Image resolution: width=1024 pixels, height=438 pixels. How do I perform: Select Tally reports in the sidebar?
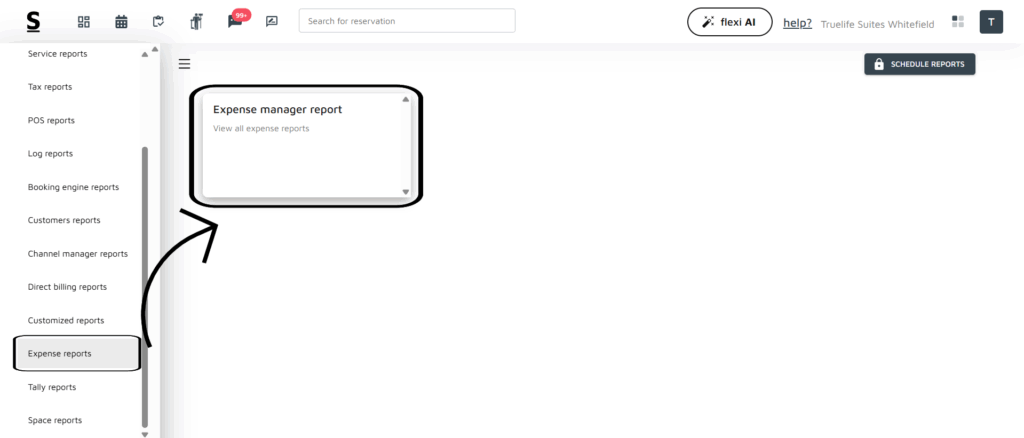point(52,387)
